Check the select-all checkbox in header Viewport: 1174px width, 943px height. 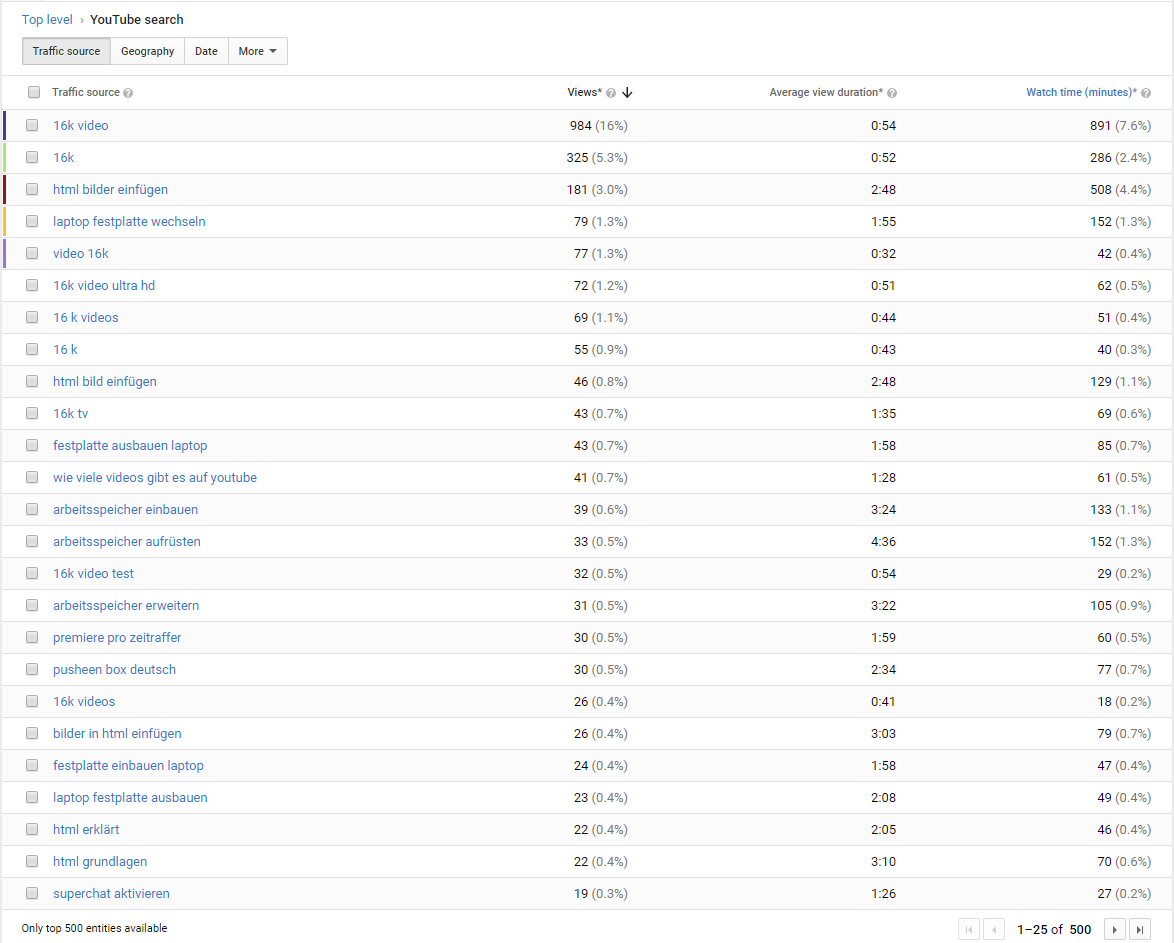pyautogui.click(x=34, y=92)
